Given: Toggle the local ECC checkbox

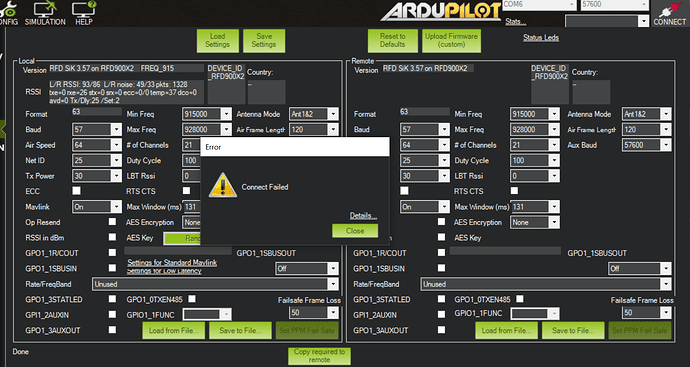Looking at the screenshot, I should [x=77, y=191].
